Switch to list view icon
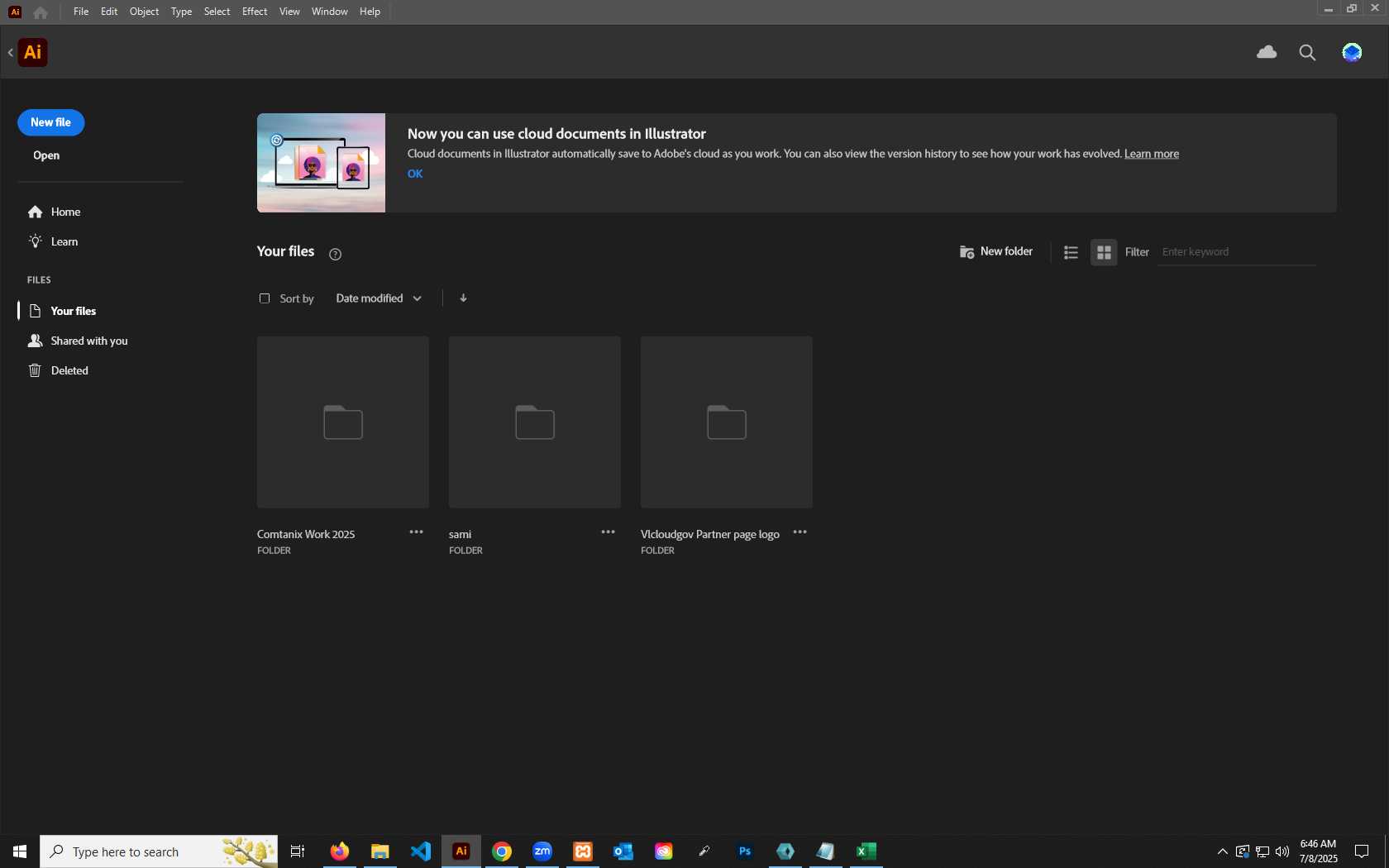 click(1071, 252)
